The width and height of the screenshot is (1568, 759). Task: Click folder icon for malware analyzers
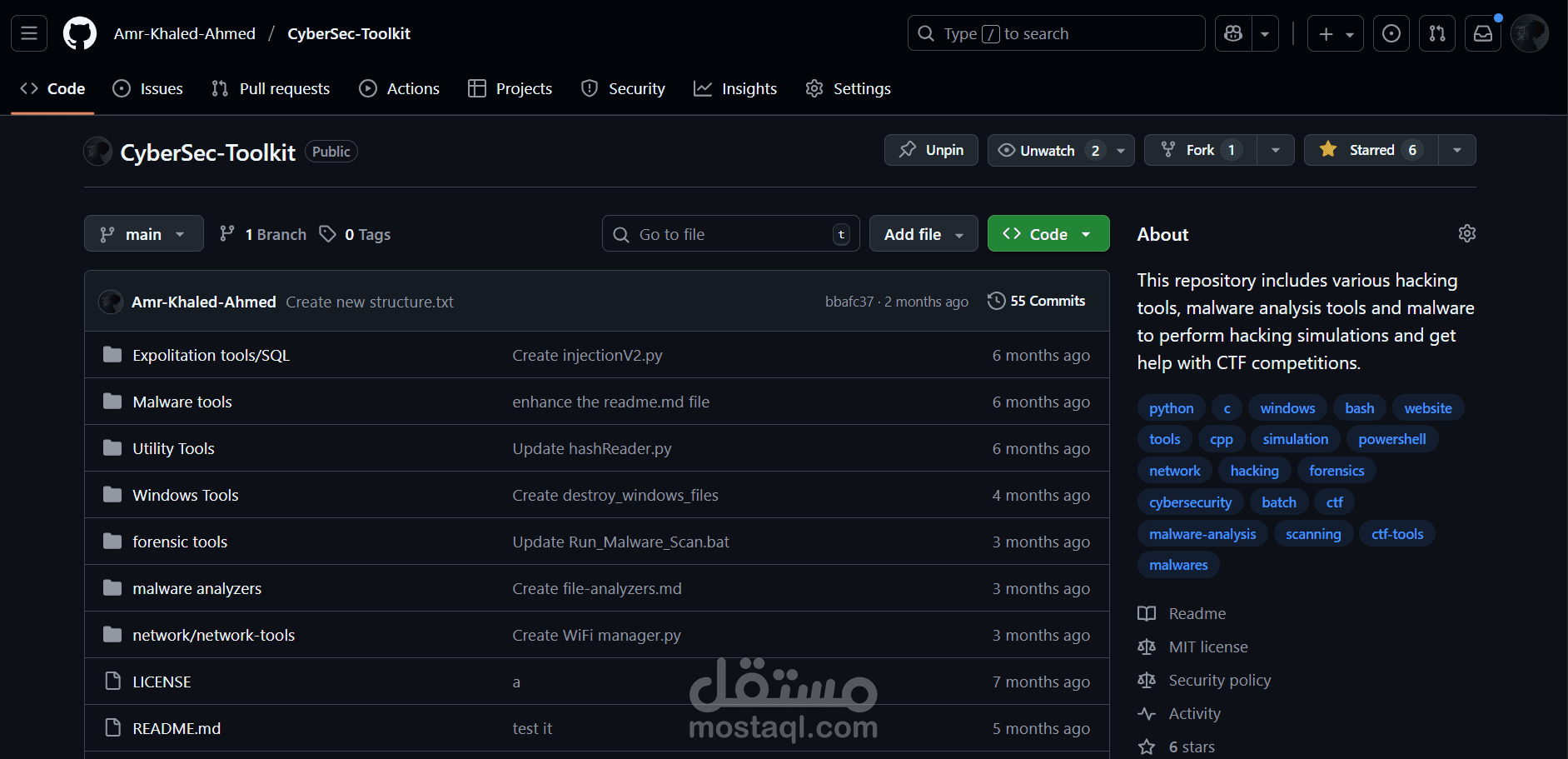(x=112, y=588)
